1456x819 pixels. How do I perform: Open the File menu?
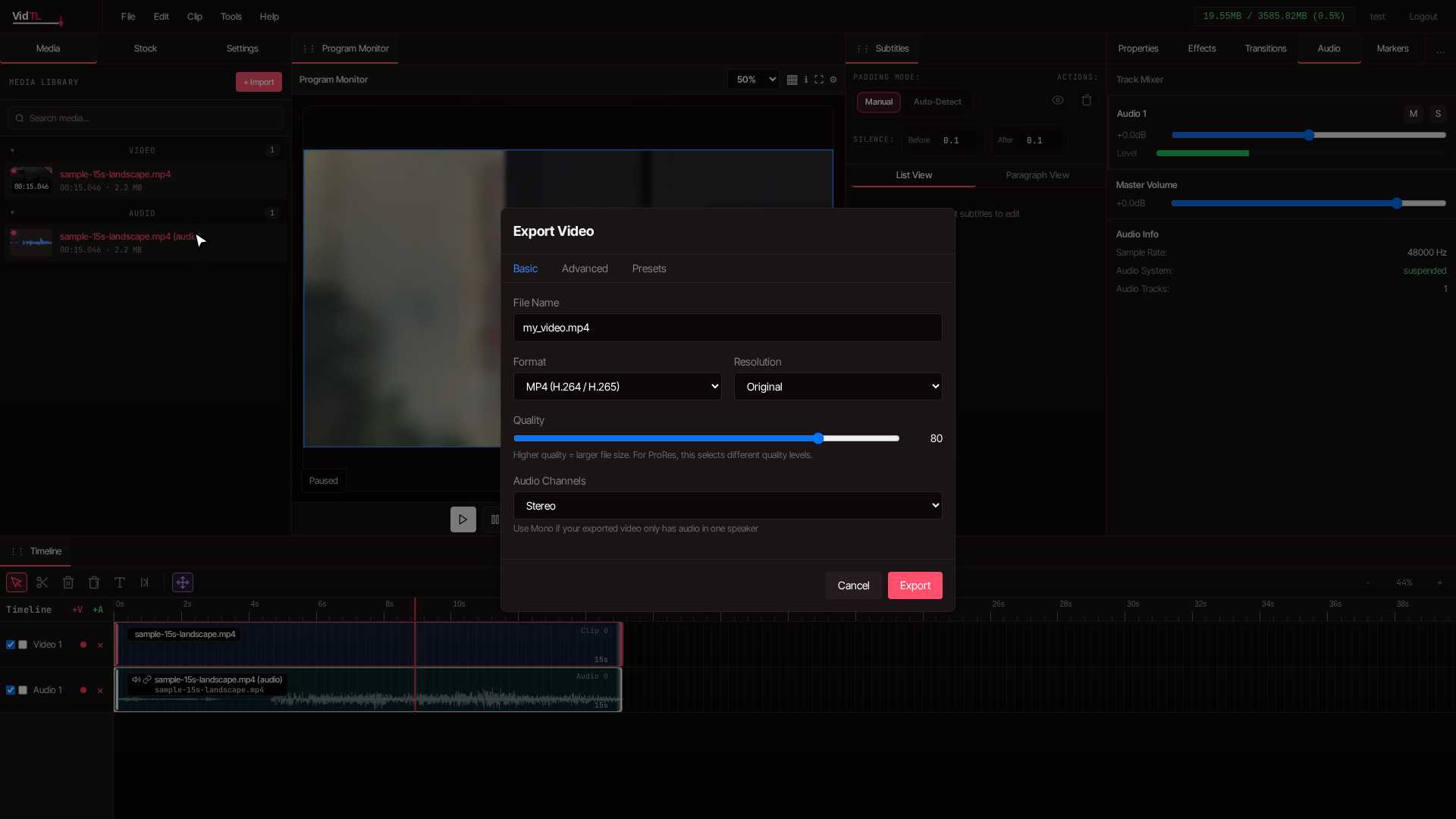coord(128,17)
